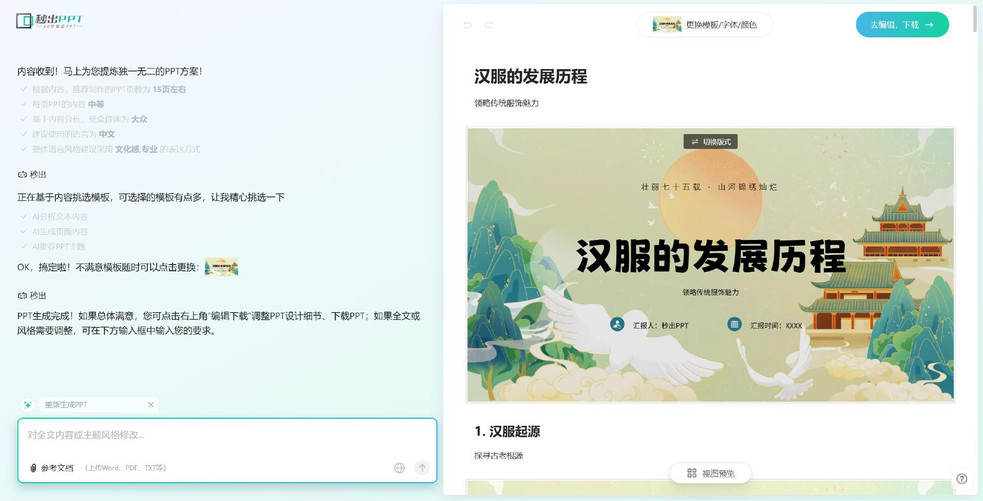The image size is (983, 501).
Task: Click 去编辑、下载 button
Action: point(902,25)
